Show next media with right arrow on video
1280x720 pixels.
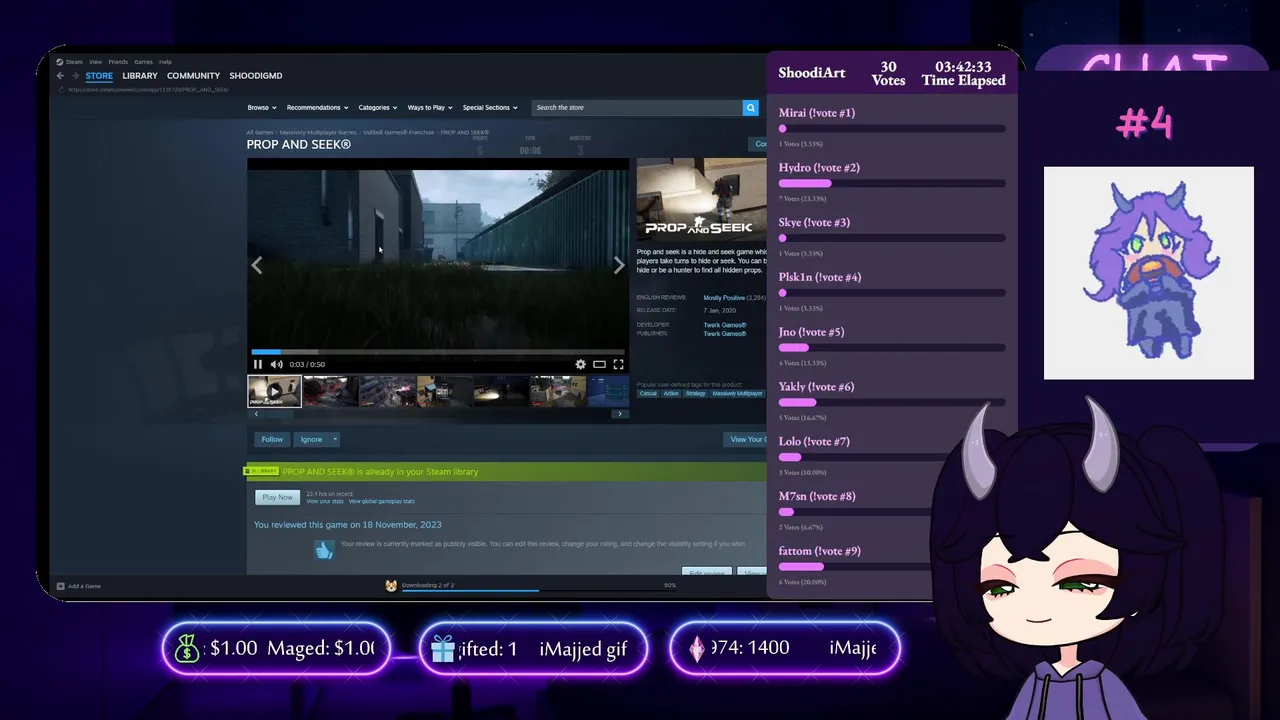(x=619, y=265)
